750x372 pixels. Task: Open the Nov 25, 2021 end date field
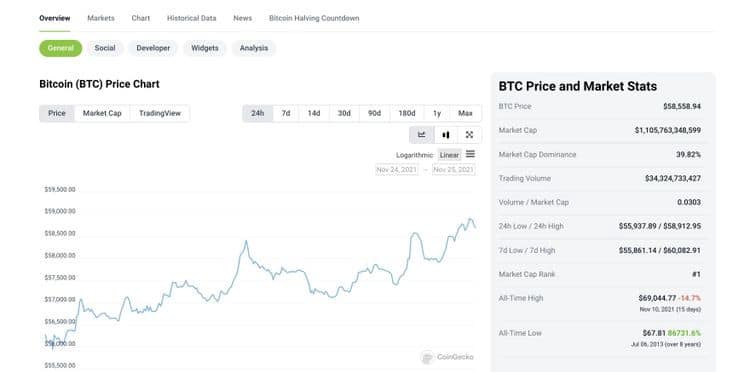tap(453, 170)
